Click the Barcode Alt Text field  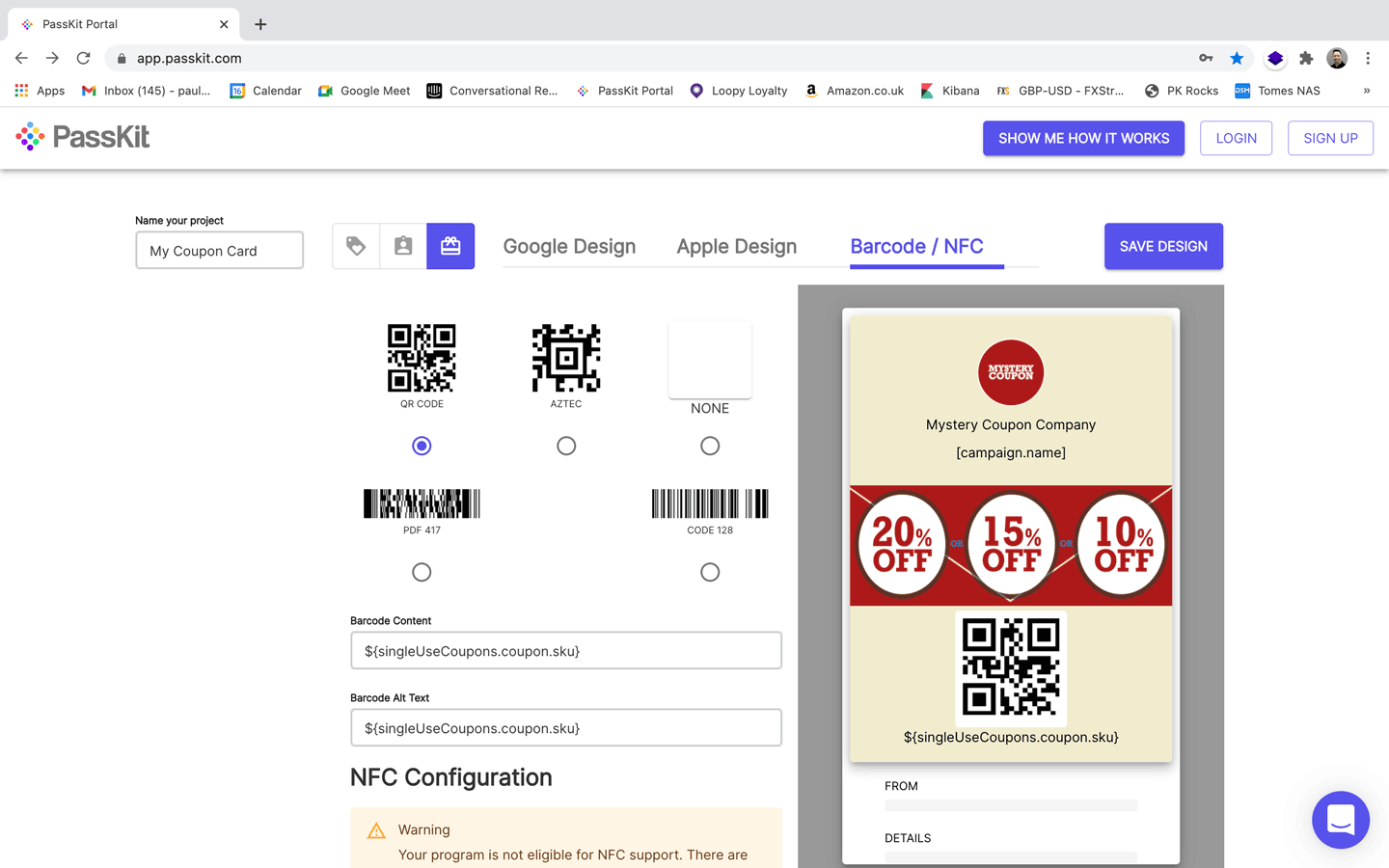coord(566,727)
